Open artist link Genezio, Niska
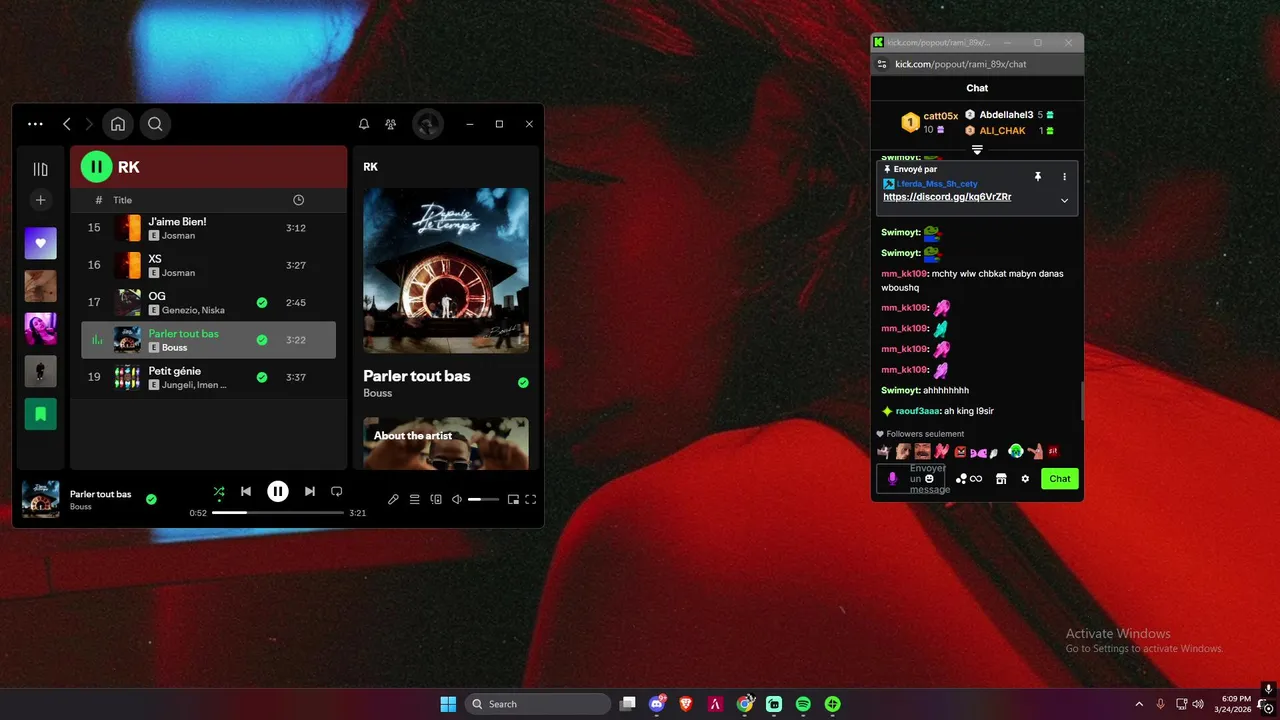The height and width of the screenshot is (720, 1280). click(x=193, y=310)
